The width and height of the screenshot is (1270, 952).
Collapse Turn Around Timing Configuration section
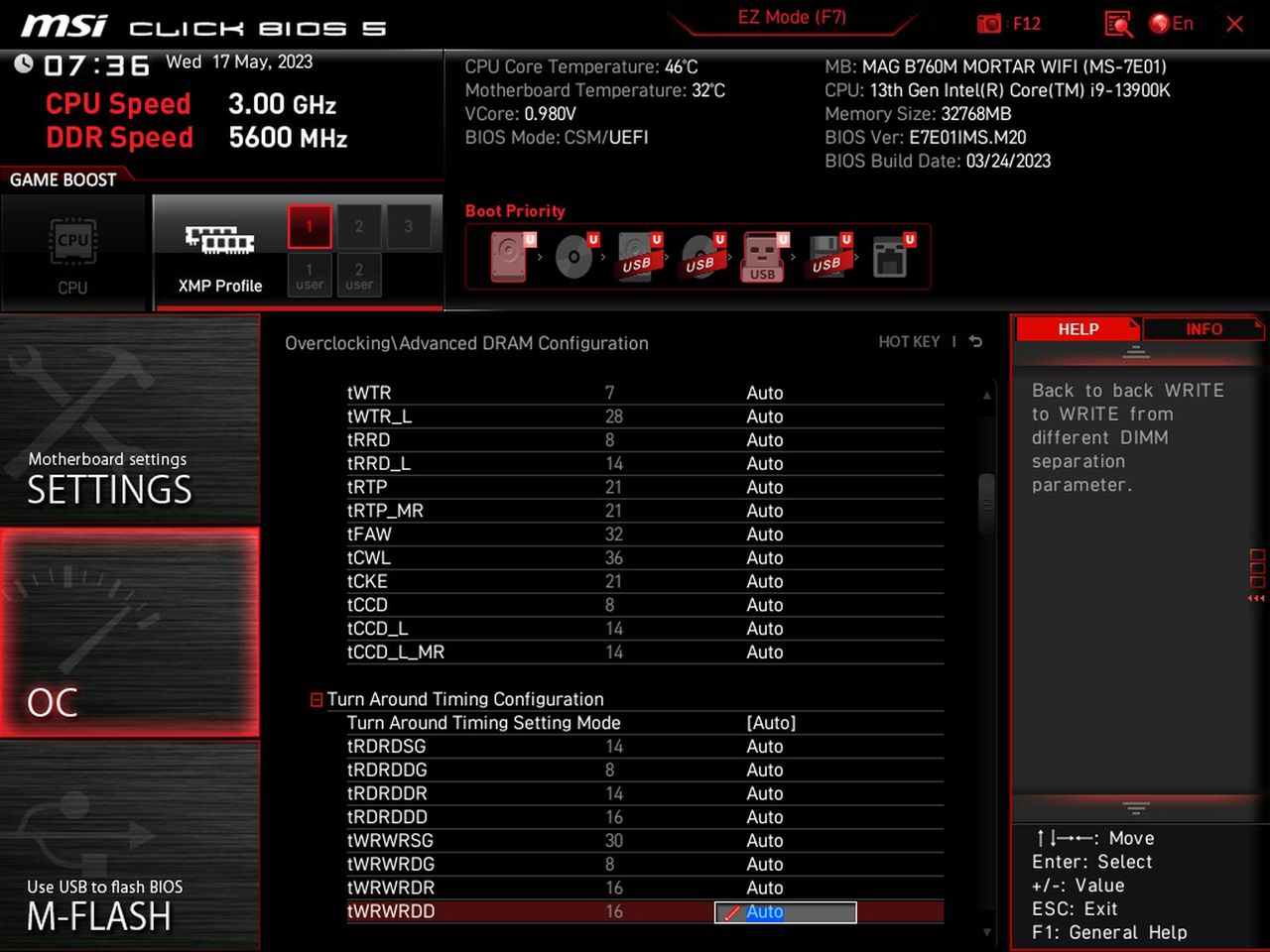317,700
